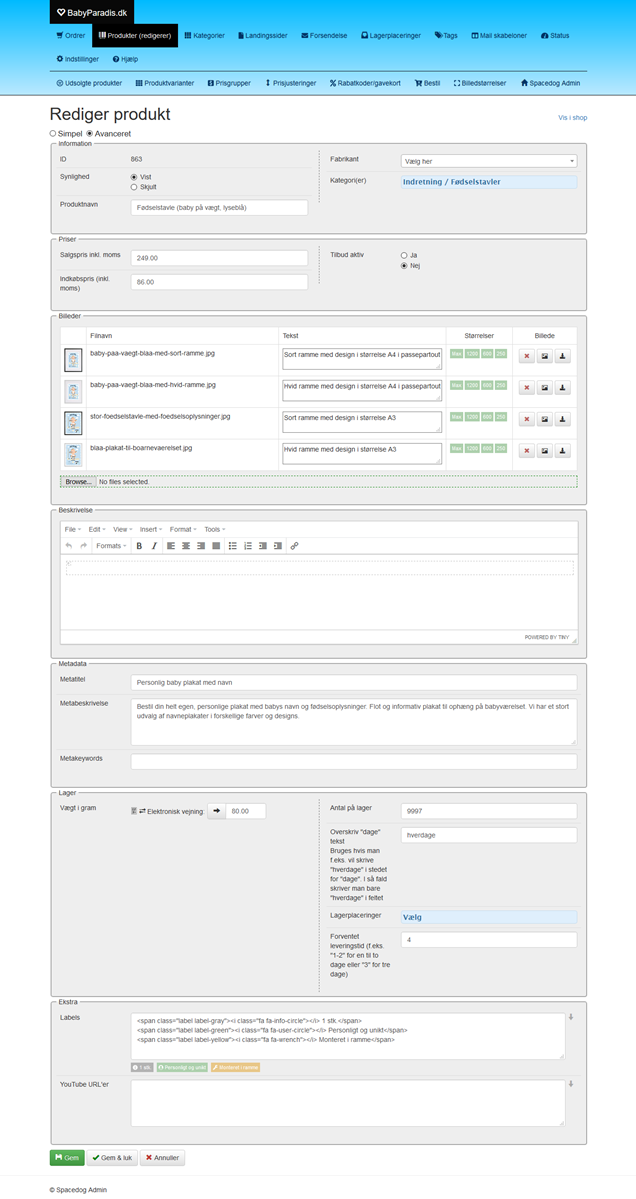Follow the Vis i shop link
Viewport: 636px width, 1199px height.
(572, 118)
